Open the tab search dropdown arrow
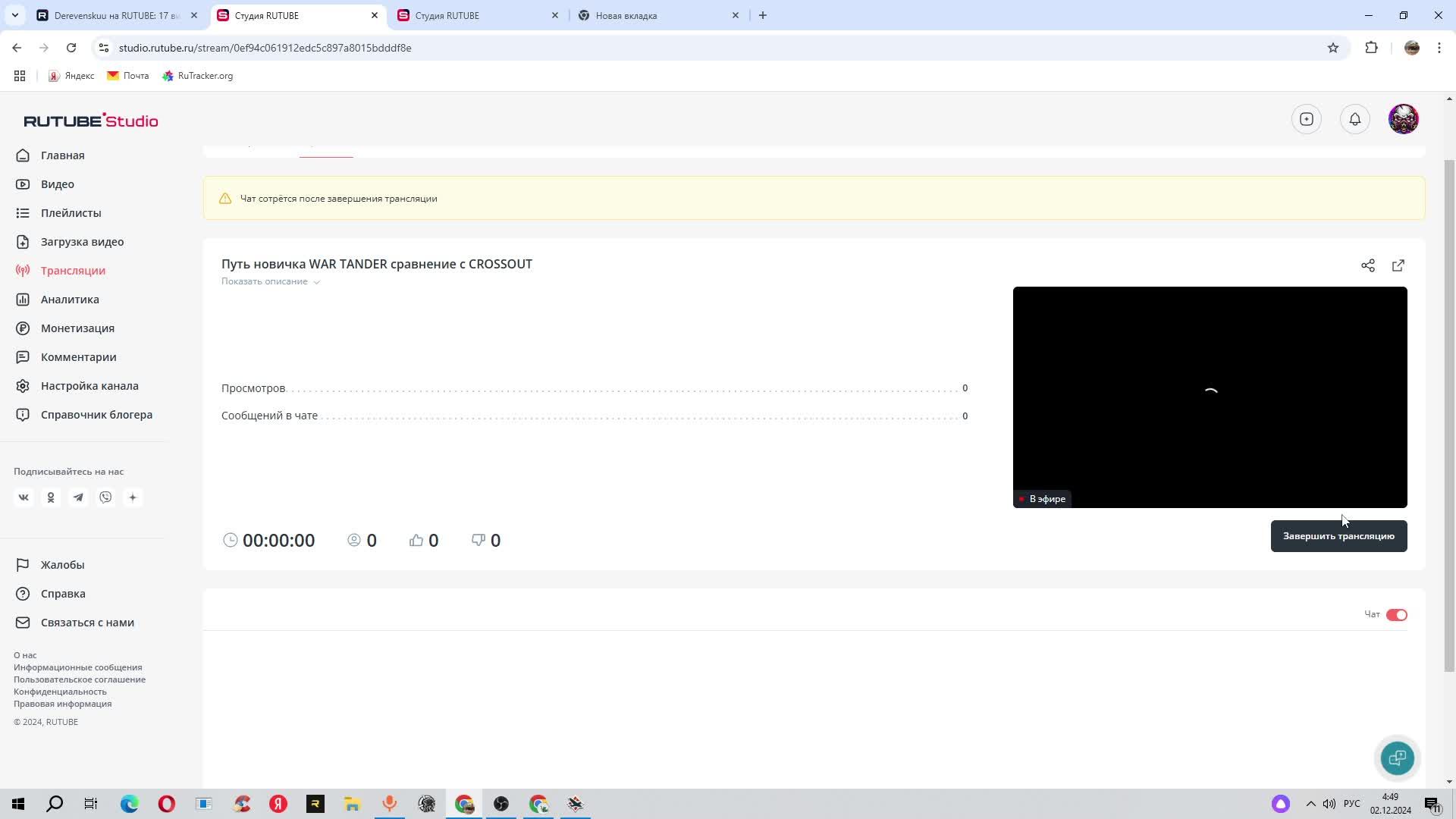1456x819 pixels. 14,15
